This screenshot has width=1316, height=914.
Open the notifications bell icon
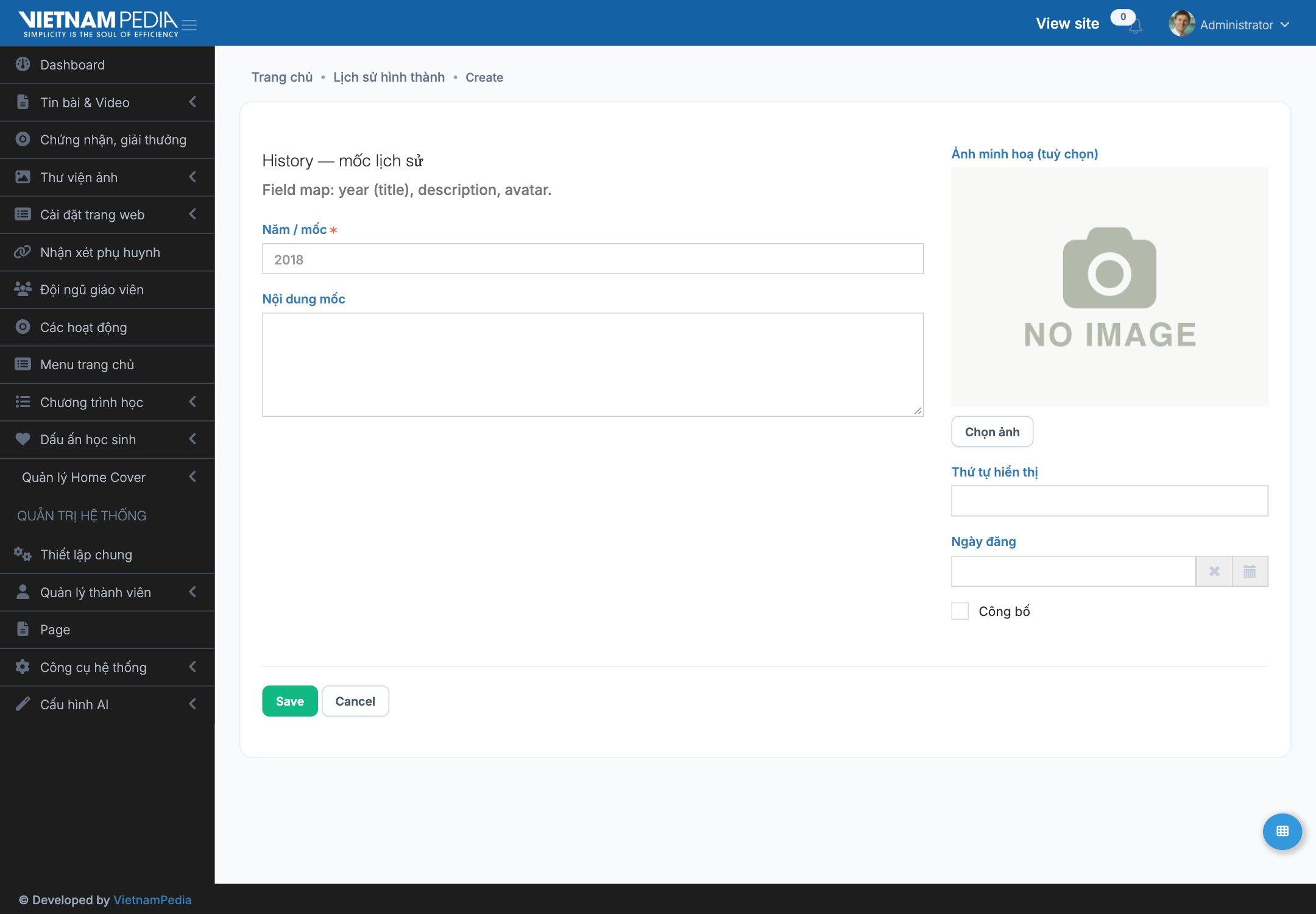pos(1135,26)
